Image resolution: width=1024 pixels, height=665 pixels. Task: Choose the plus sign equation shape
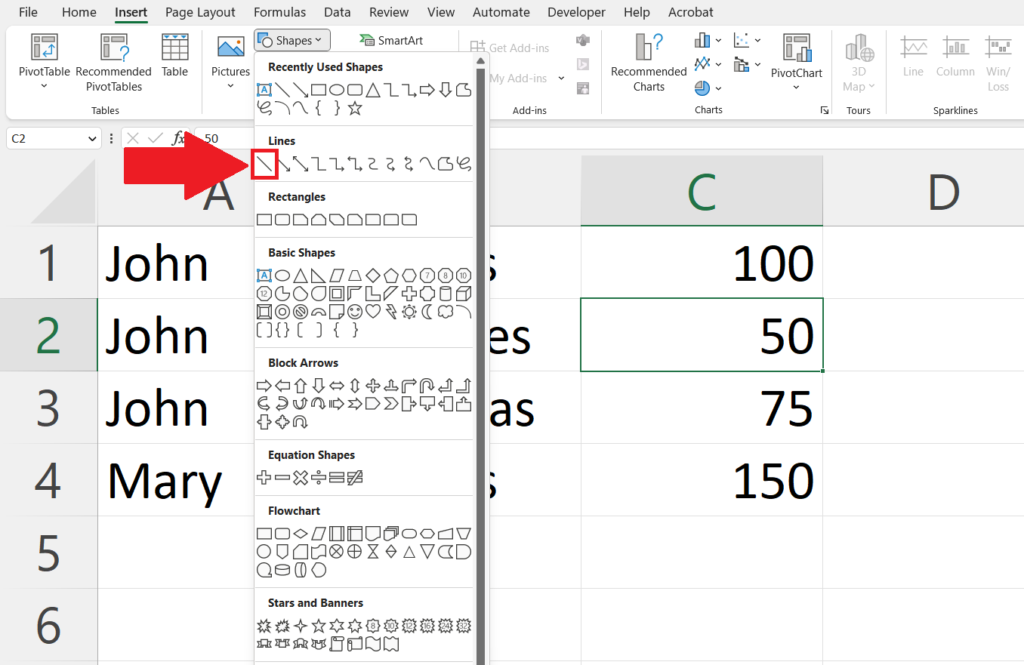tap(264, 478)
